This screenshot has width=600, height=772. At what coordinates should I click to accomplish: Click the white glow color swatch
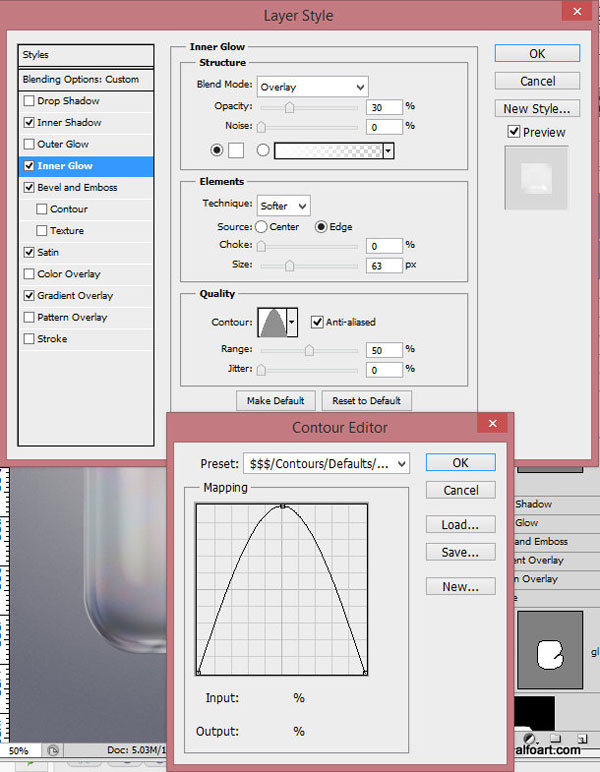pyautogui.click(x=236, y=150)
